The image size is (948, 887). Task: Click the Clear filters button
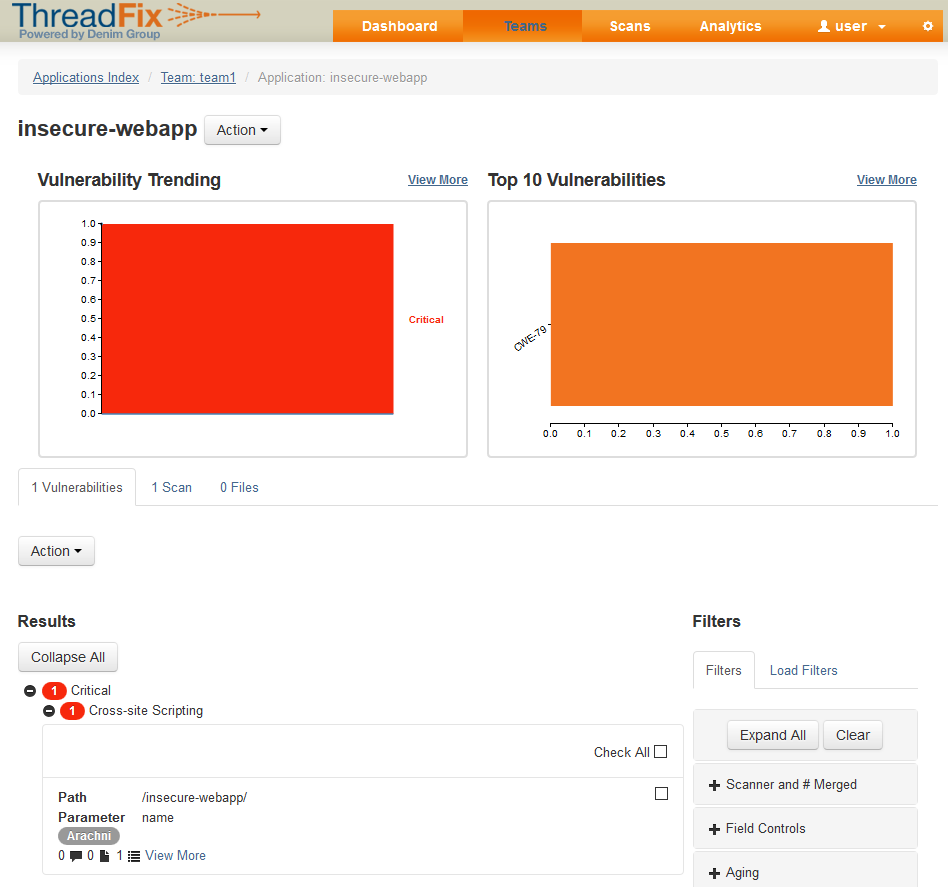tap(852, 735)
